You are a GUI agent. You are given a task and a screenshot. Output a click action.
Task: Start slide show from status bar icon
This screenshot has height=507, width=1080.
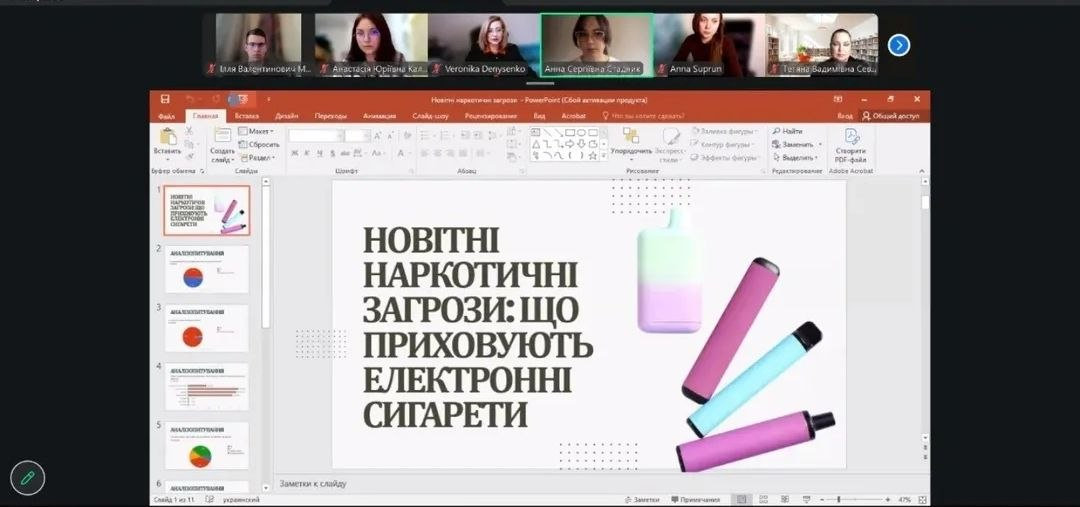tap(807, 499)
